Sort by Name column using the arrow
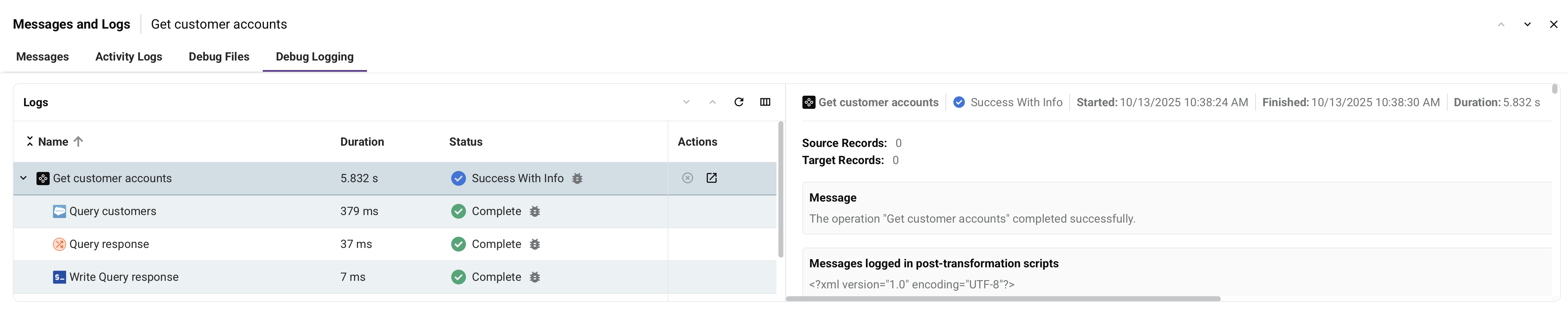The image size is (1568, 315). (78, 142)
